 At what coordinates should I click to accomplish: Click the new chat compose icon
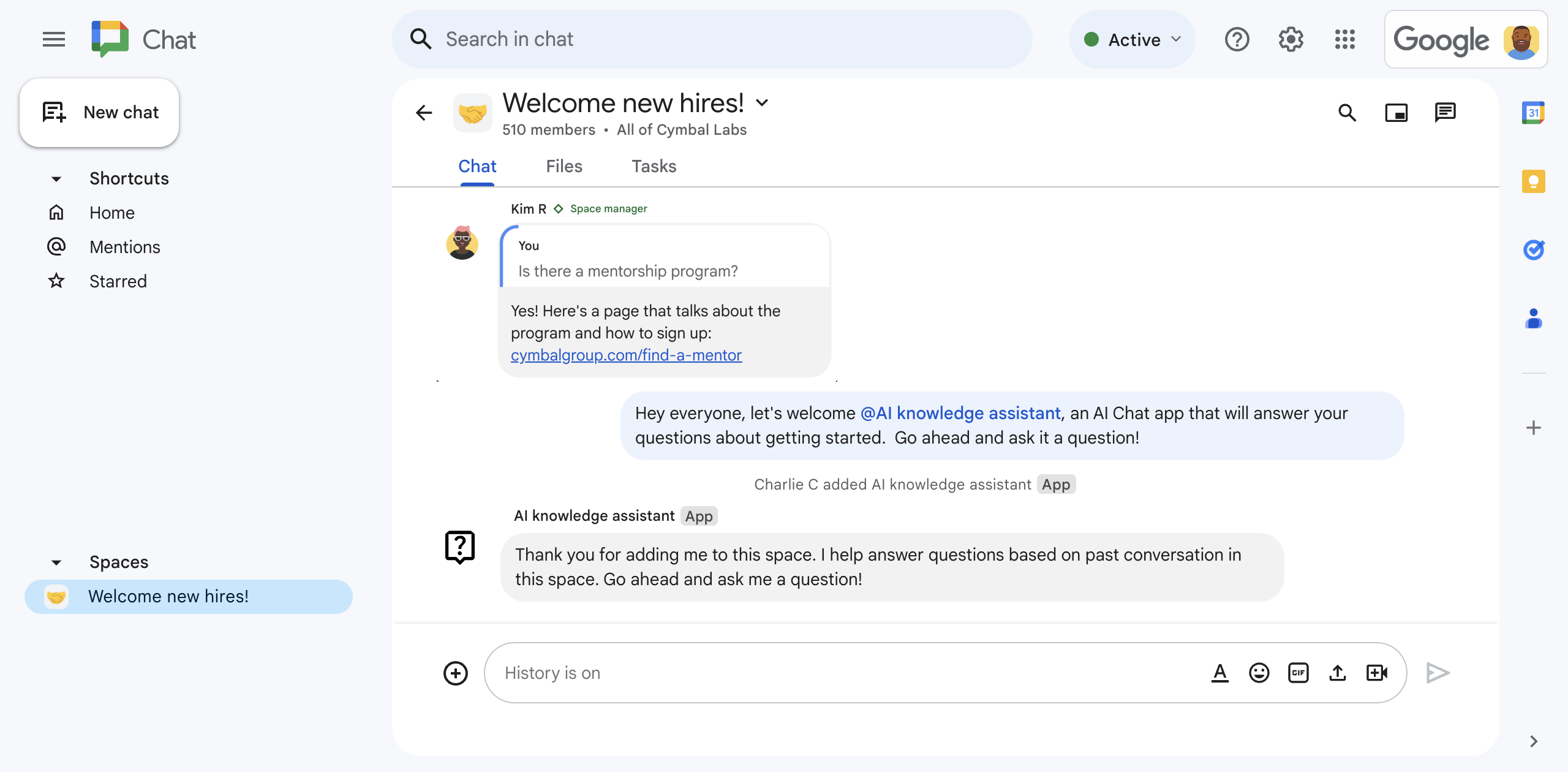click(x=53, y=111)
